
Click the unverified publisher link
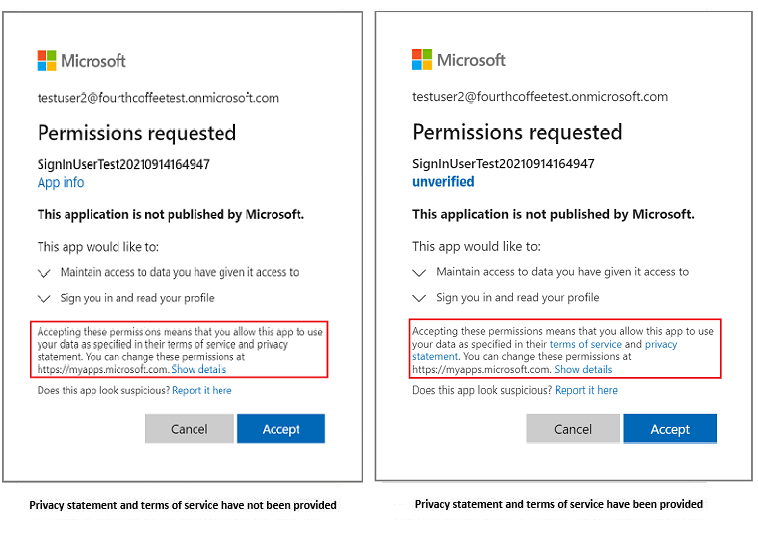pyautogui.click(x=443, y=182)
